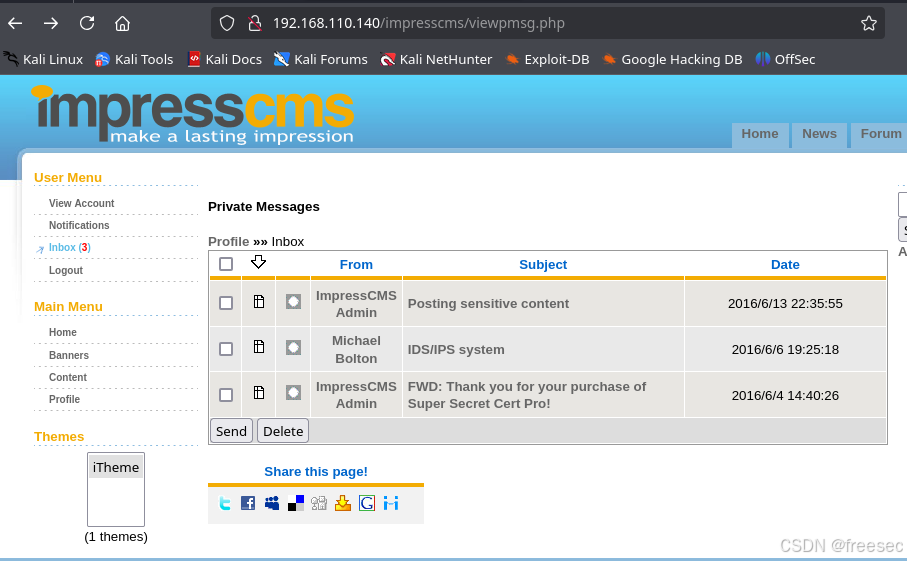Open the IDS/IPS system message
The height and width of the screenshot is (561, 907).
point(456,350)
